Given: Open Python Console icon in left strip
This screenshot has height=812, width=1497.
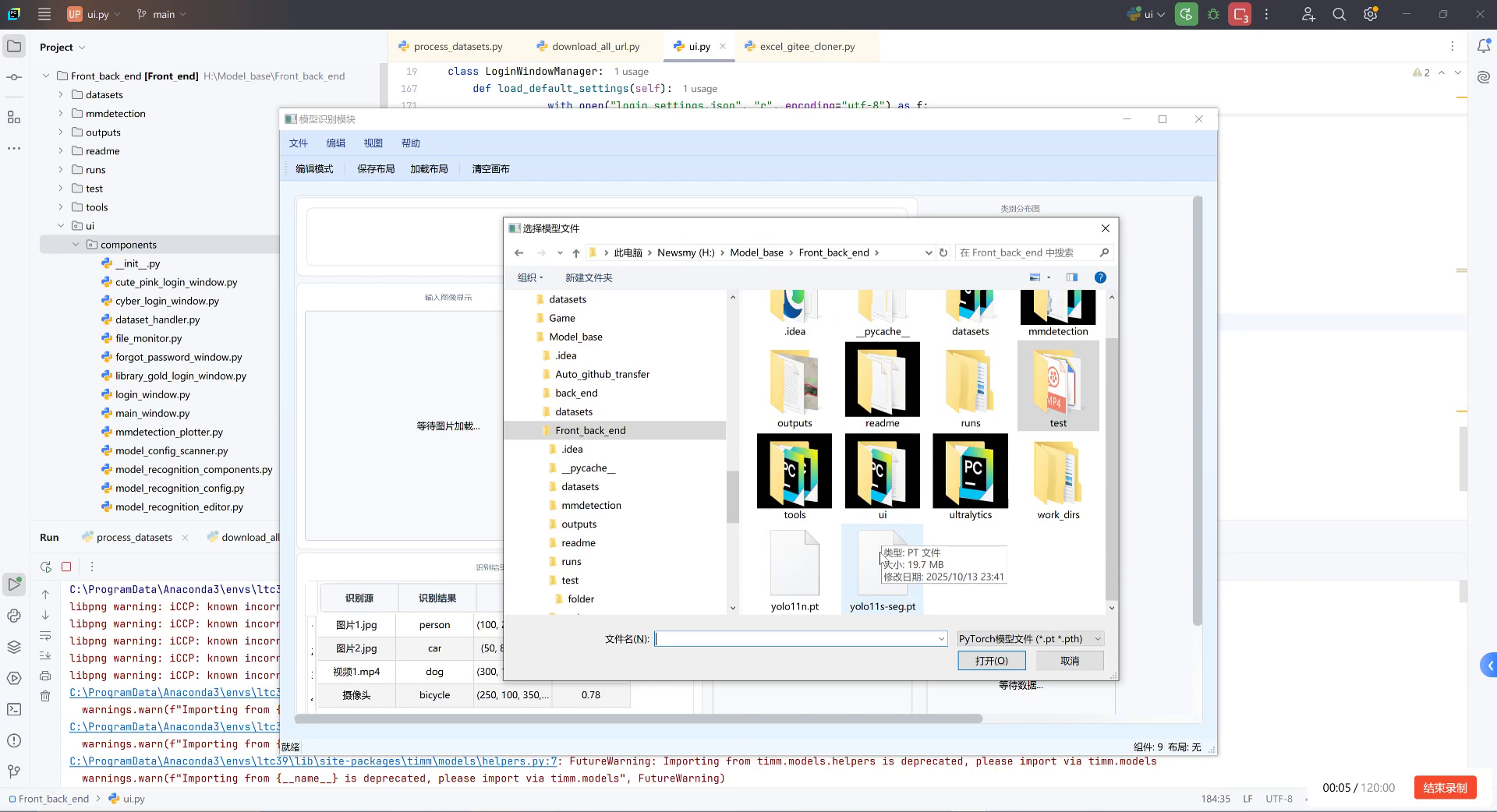Looking at the screenshot, I should 14,616.
